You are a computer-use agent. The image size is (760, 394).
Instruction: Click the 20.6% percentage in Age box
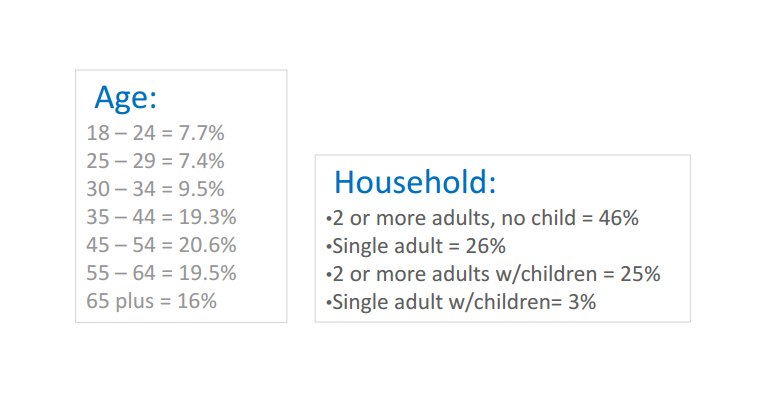coord(207,245)
